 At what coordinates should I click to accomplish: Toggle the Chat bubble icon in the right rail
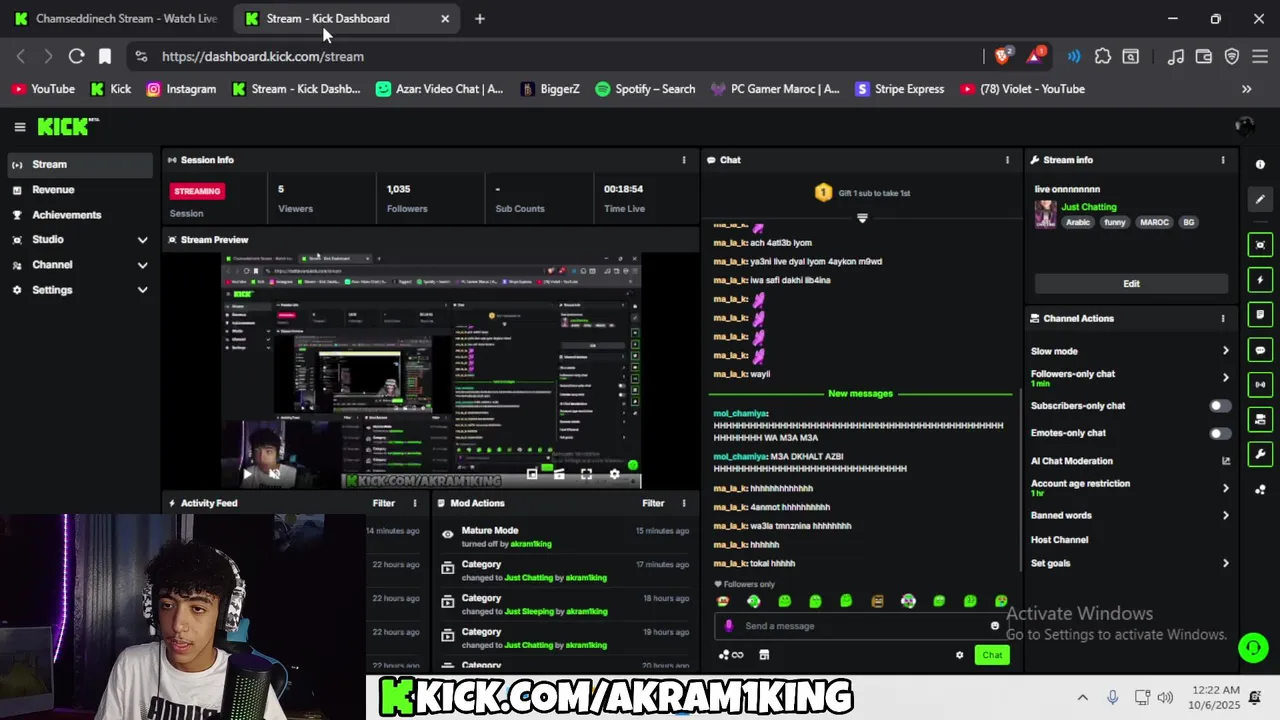1260,350
